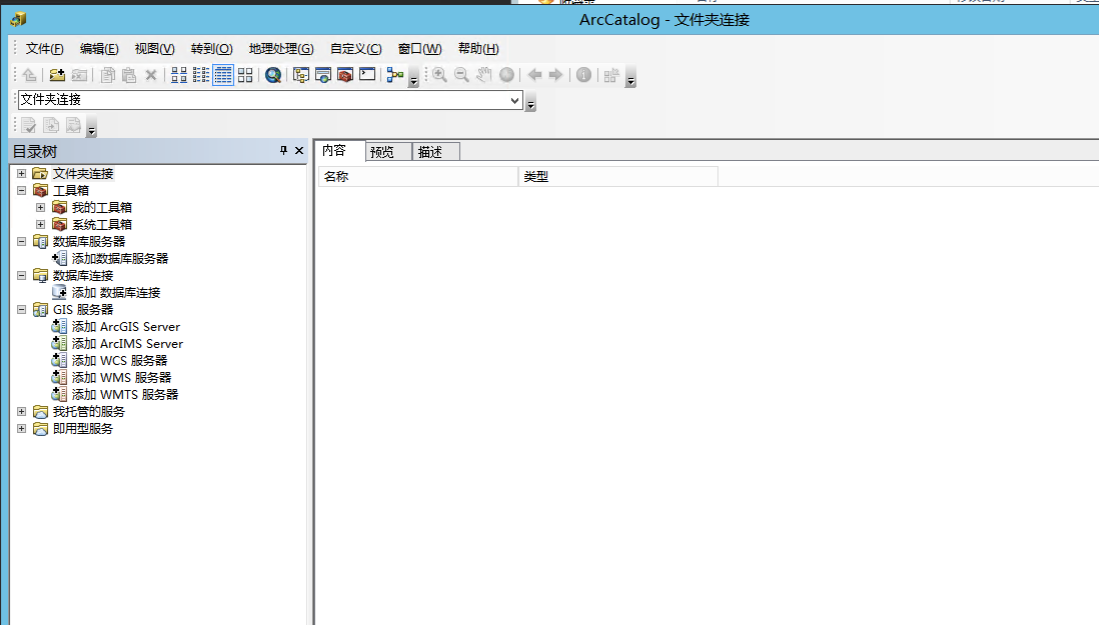
Task: Open the 地理处理(G) menu
Action: pos(281,48)
